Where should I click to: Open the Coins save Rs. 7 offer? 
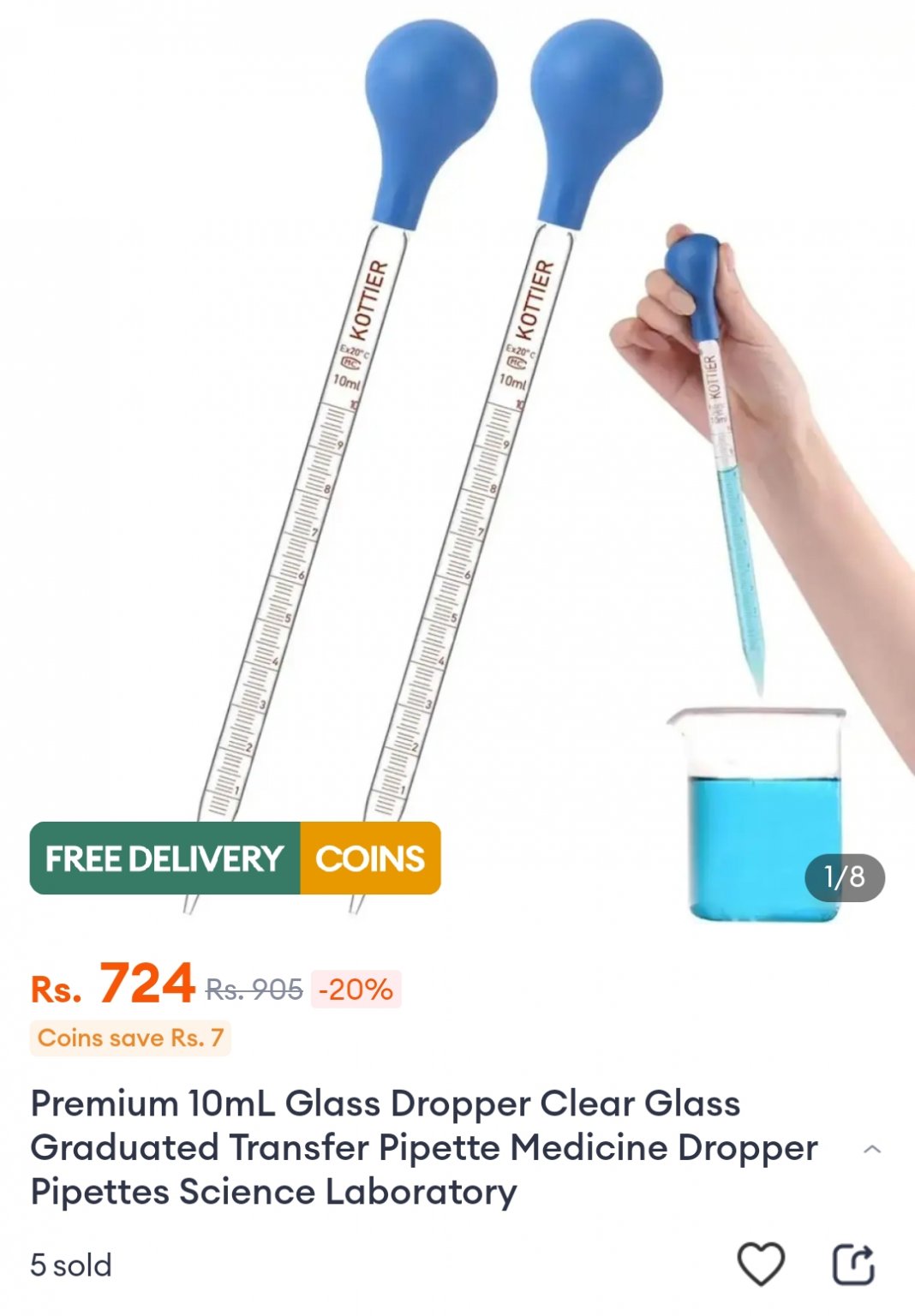(130, 1038)
